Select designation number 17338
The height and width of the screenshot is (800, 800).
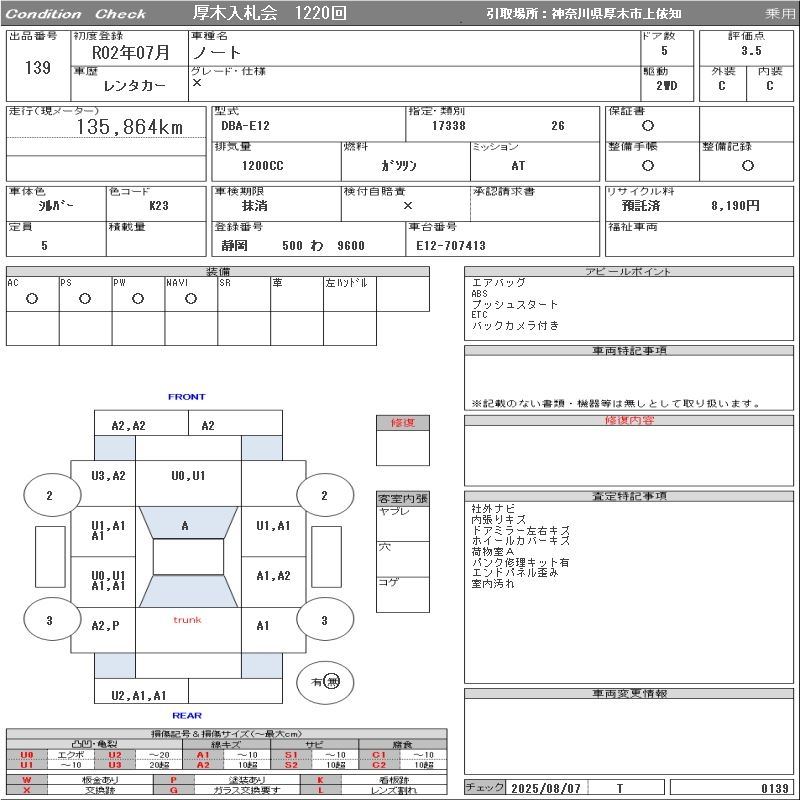coord(448,126)
